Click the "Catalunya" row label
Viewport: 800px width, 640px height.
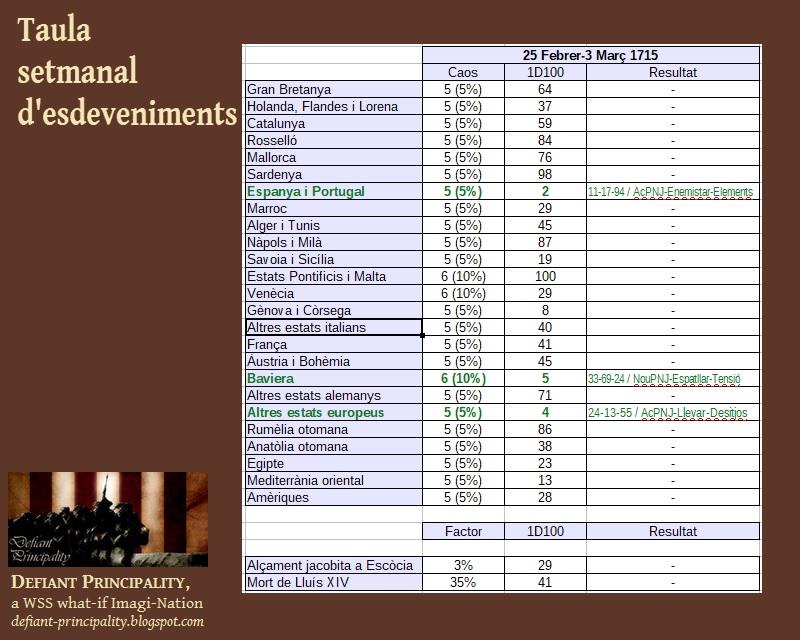click(334, 124)
